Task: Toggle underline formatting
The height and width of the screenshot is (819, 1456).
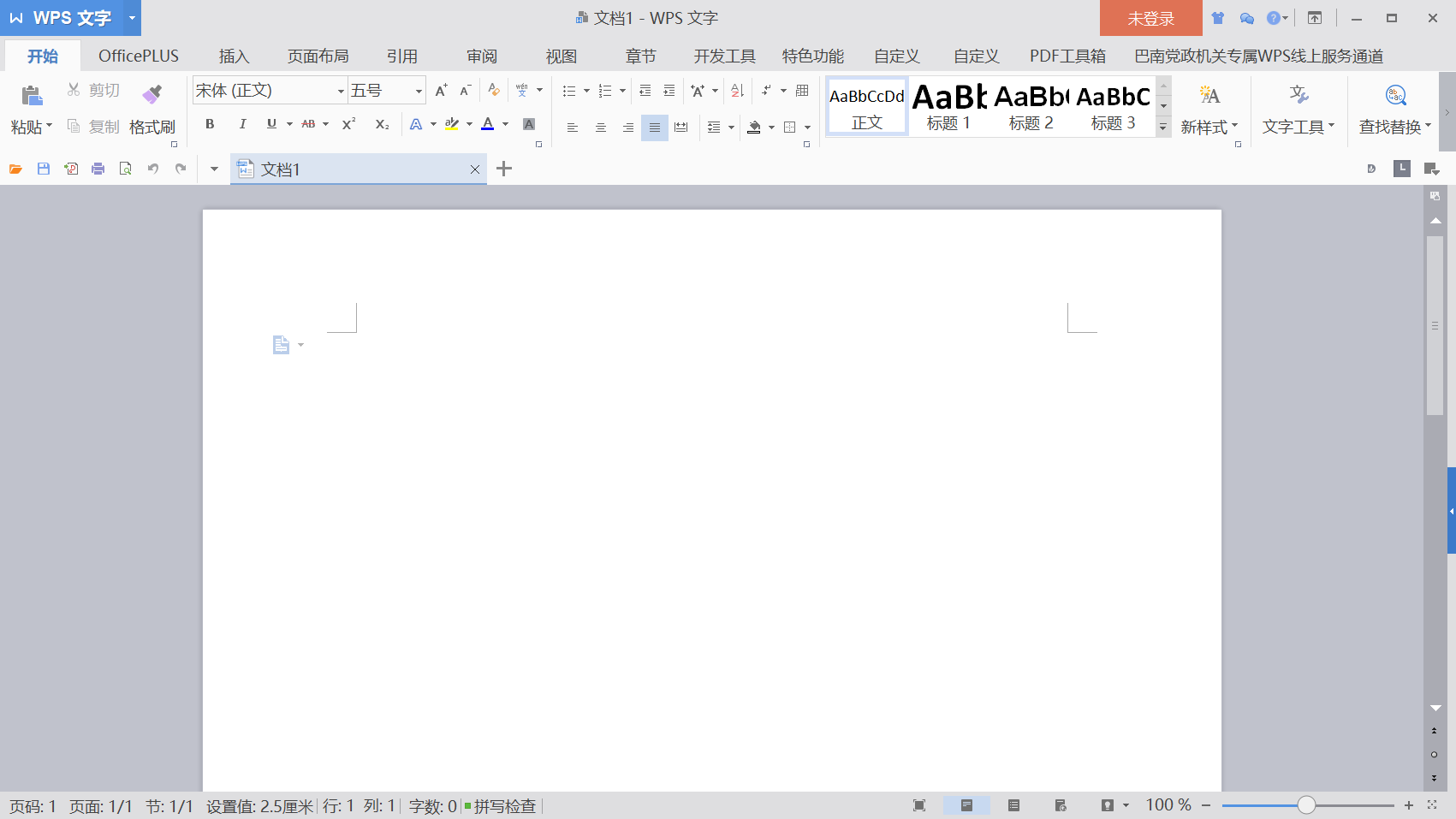Action: coord(271,124)
